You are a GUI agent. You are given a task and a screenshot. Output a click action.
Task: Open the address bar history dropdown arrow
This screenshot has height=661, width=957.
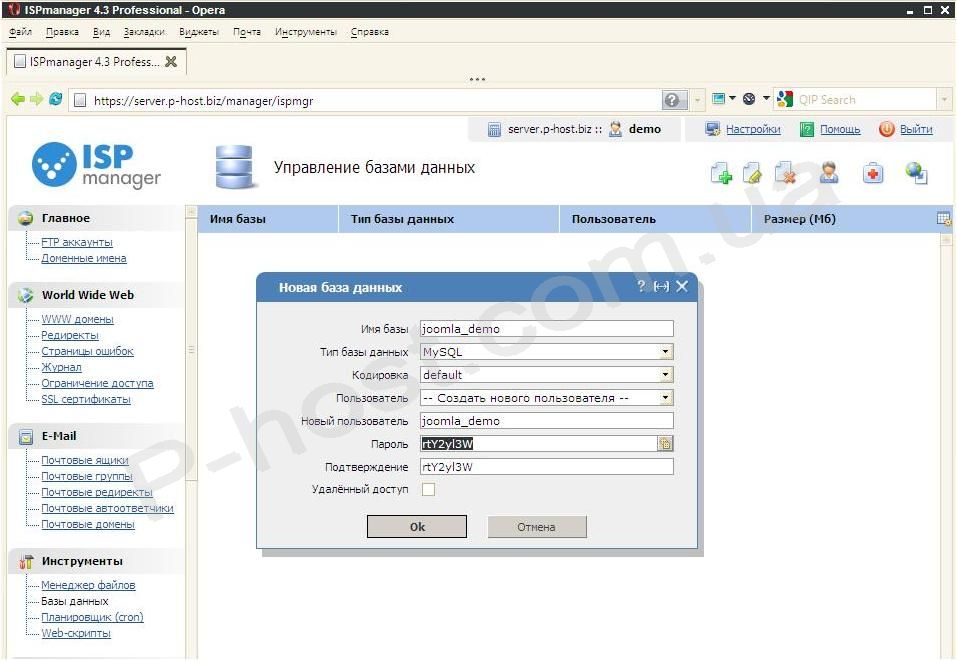(698, 100)
